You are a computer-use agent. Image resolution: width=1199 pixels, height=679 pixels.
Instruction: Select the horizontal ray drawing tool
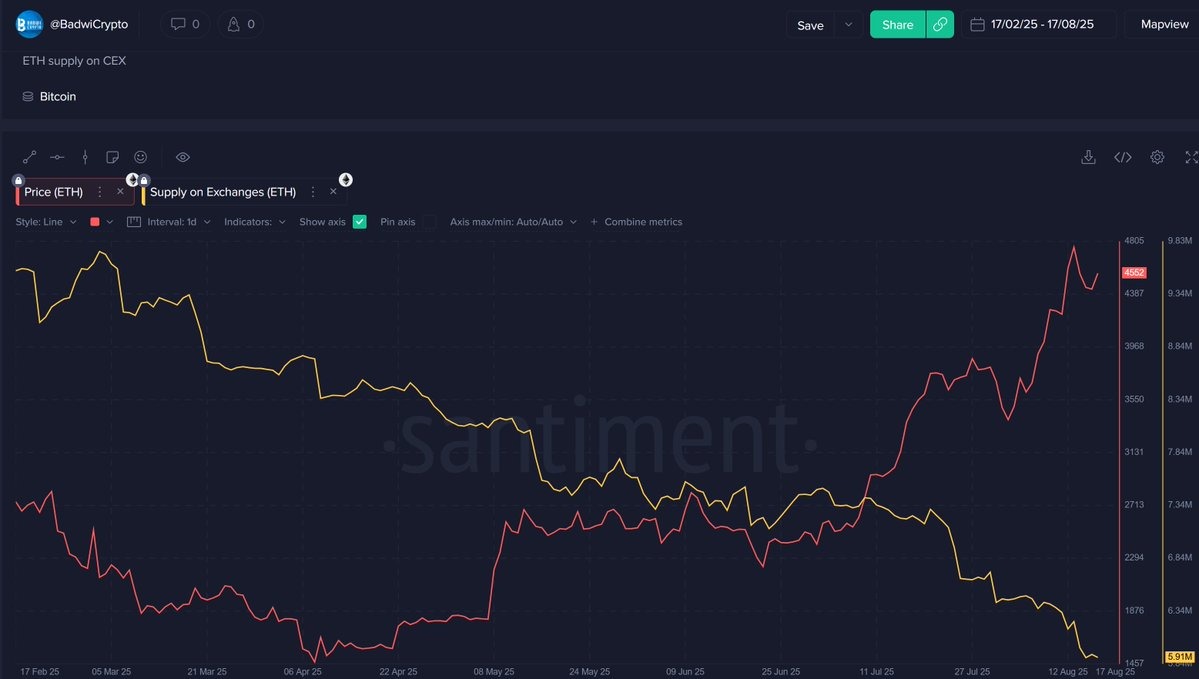tap(57, 157)
